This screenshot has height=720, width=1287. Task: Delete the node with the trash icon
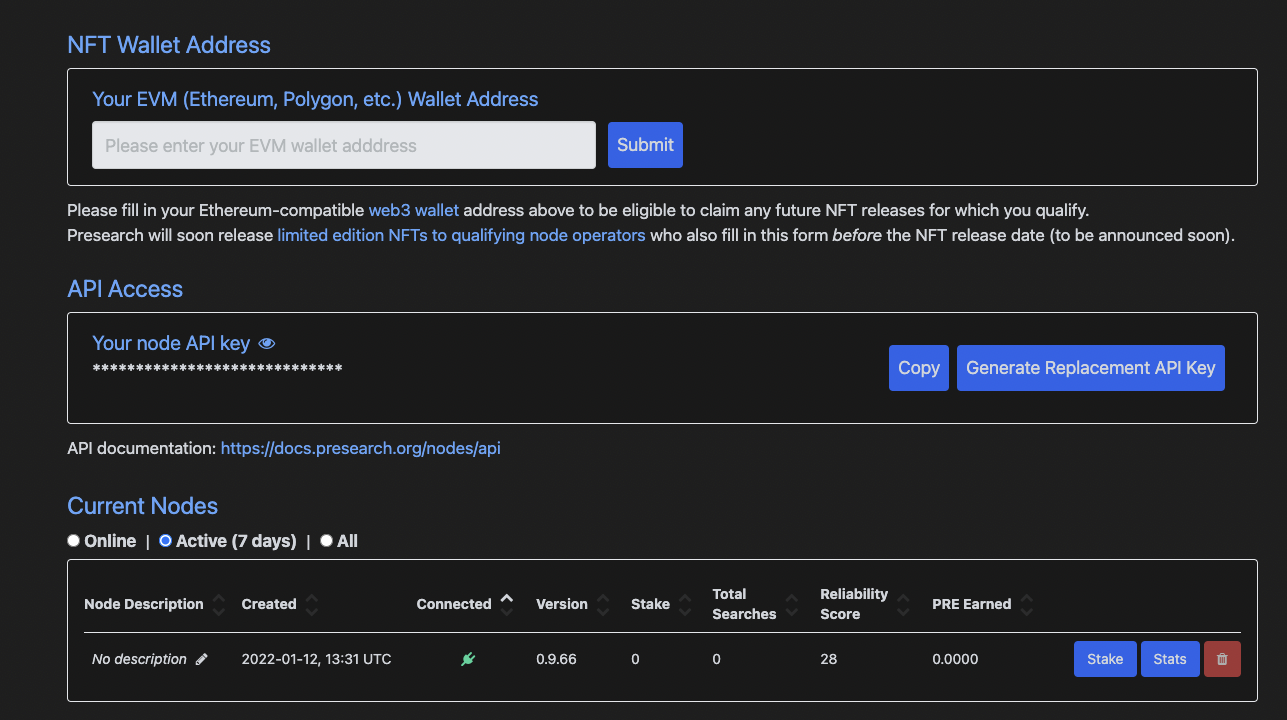[x=1222, y=659]
